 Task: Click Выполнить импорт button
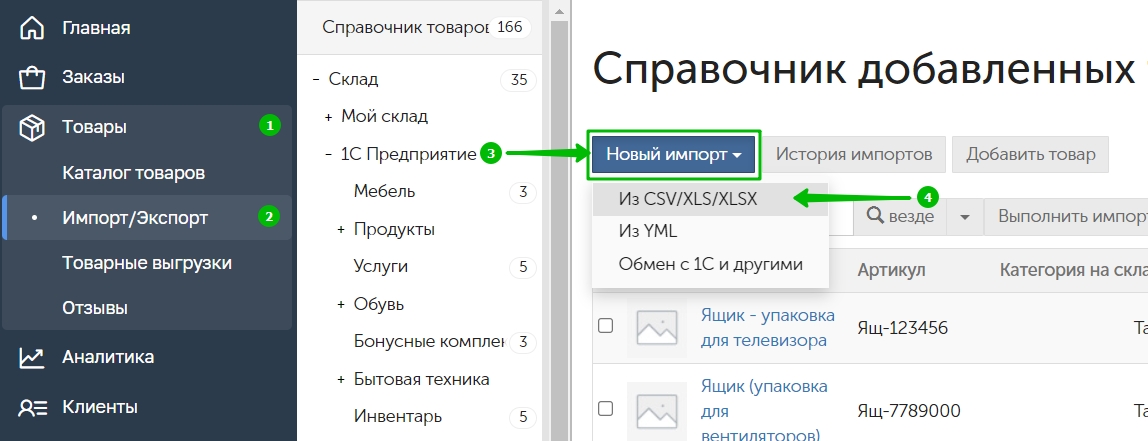(1066, 217)
